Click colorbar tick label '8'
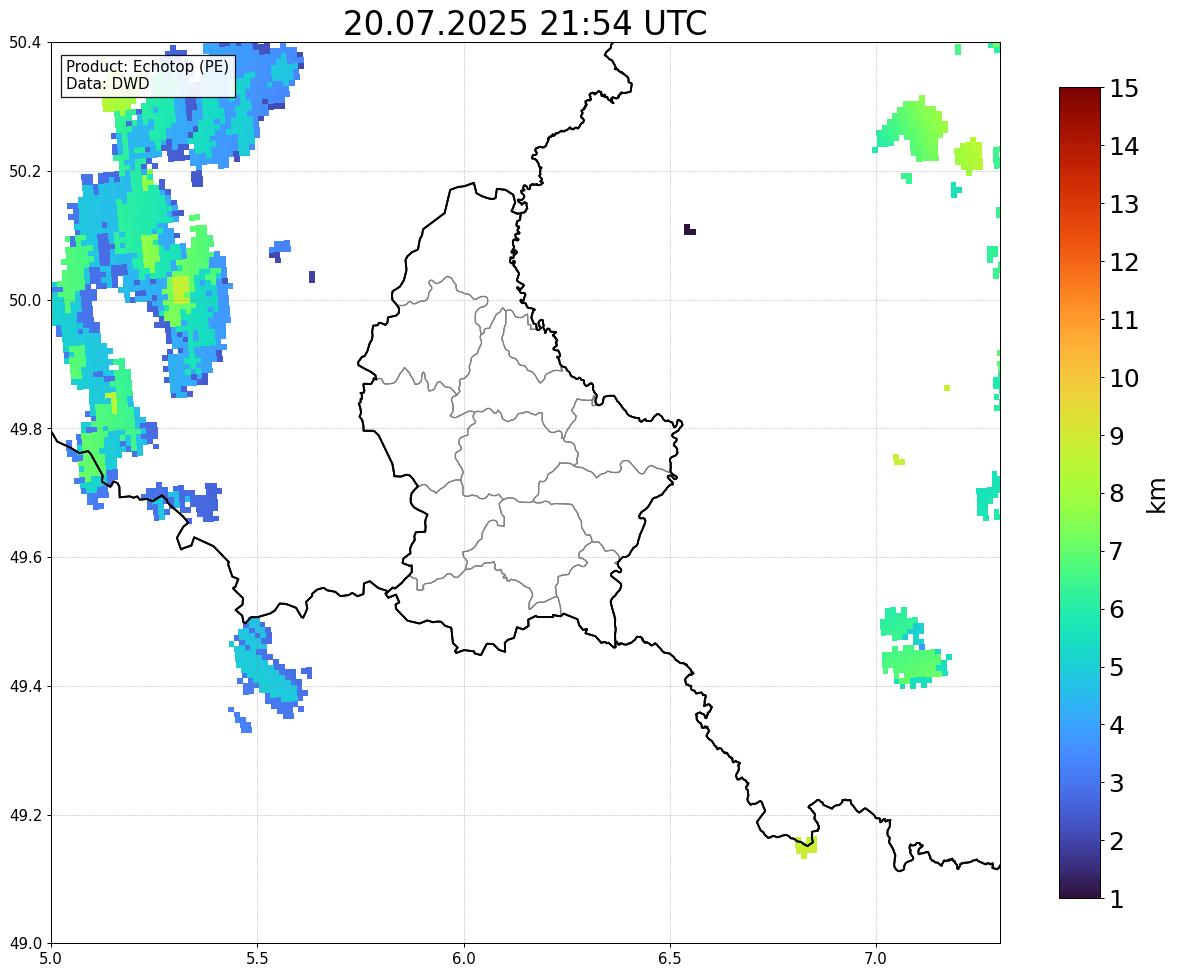This screenshot has width=1178, height=976. coord(1117,494)
